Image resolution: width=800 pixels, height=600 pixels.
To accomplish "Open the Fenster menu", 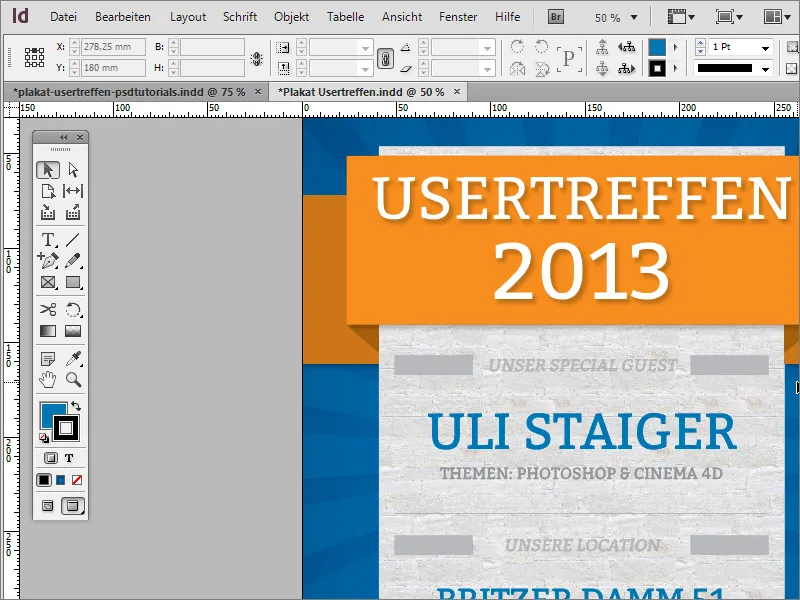I will tap(458, 16).
